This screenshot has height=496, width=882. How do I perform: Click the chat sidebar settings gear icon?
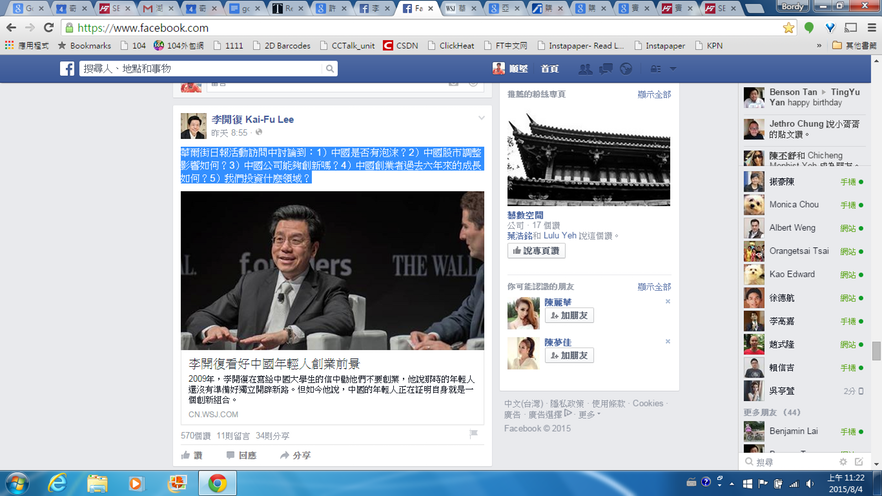tap(843, 462)
